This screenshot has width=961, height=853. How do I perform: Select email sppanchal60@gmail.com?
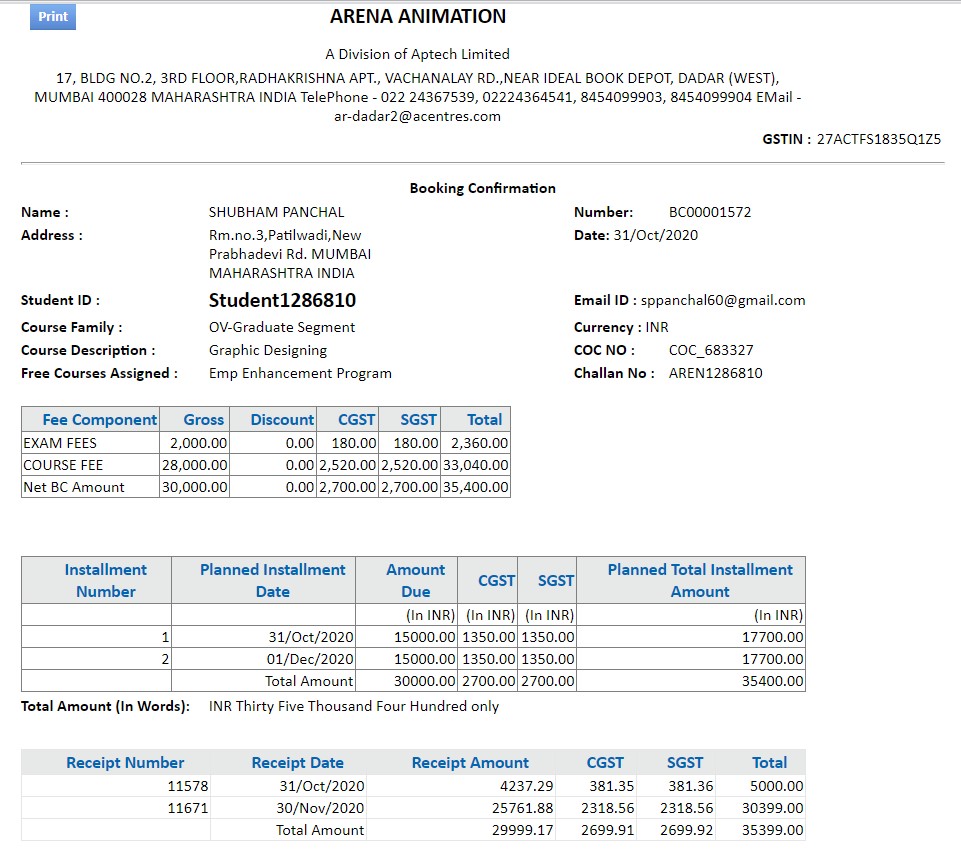723,300
